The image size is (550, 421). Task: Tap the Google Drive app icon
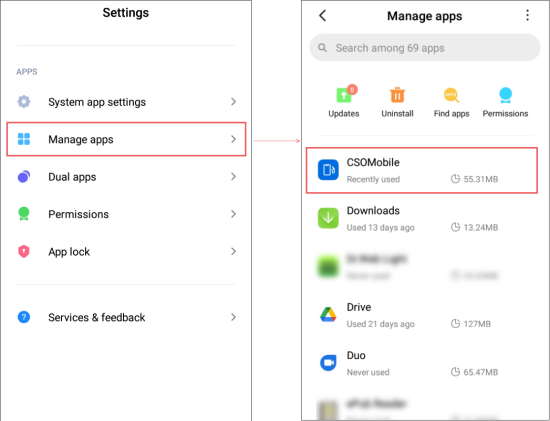[x=328, y=314]
